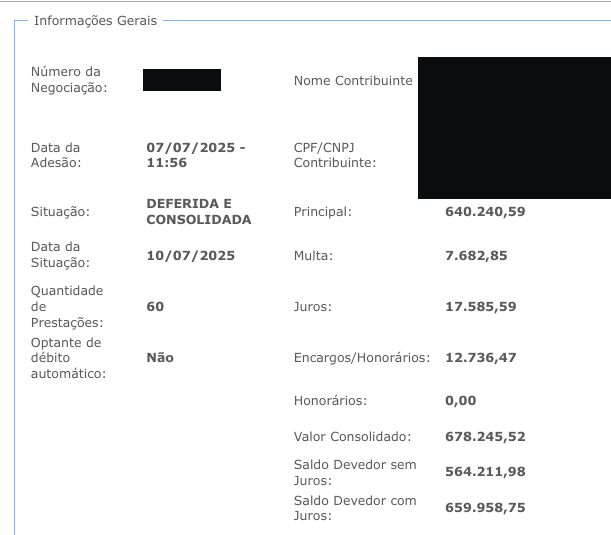
Task: Select the Principal value 640.240,59
Action: [x=485, y=212]
